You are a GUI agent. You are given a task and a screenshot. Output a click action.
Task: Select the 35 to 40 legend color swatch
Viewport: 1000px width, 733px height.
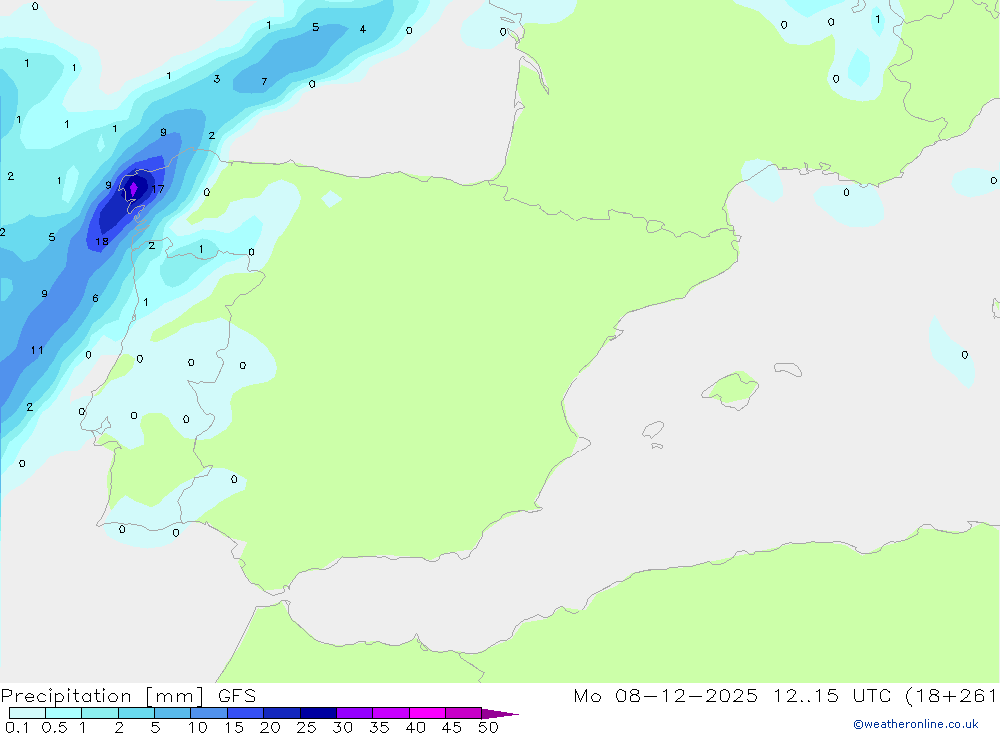pyautogui.click(x=390, y=713)
